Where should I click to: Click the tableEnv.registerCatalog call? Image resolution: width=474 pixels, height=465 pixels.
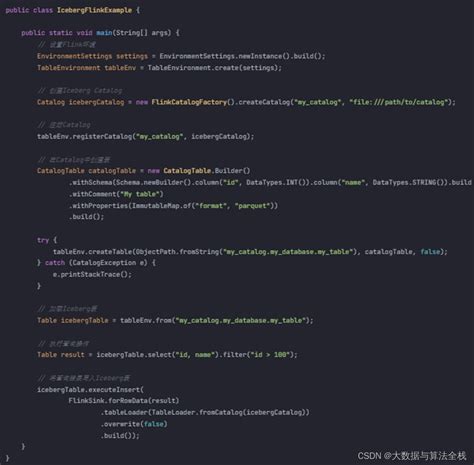tap(145, 136)
